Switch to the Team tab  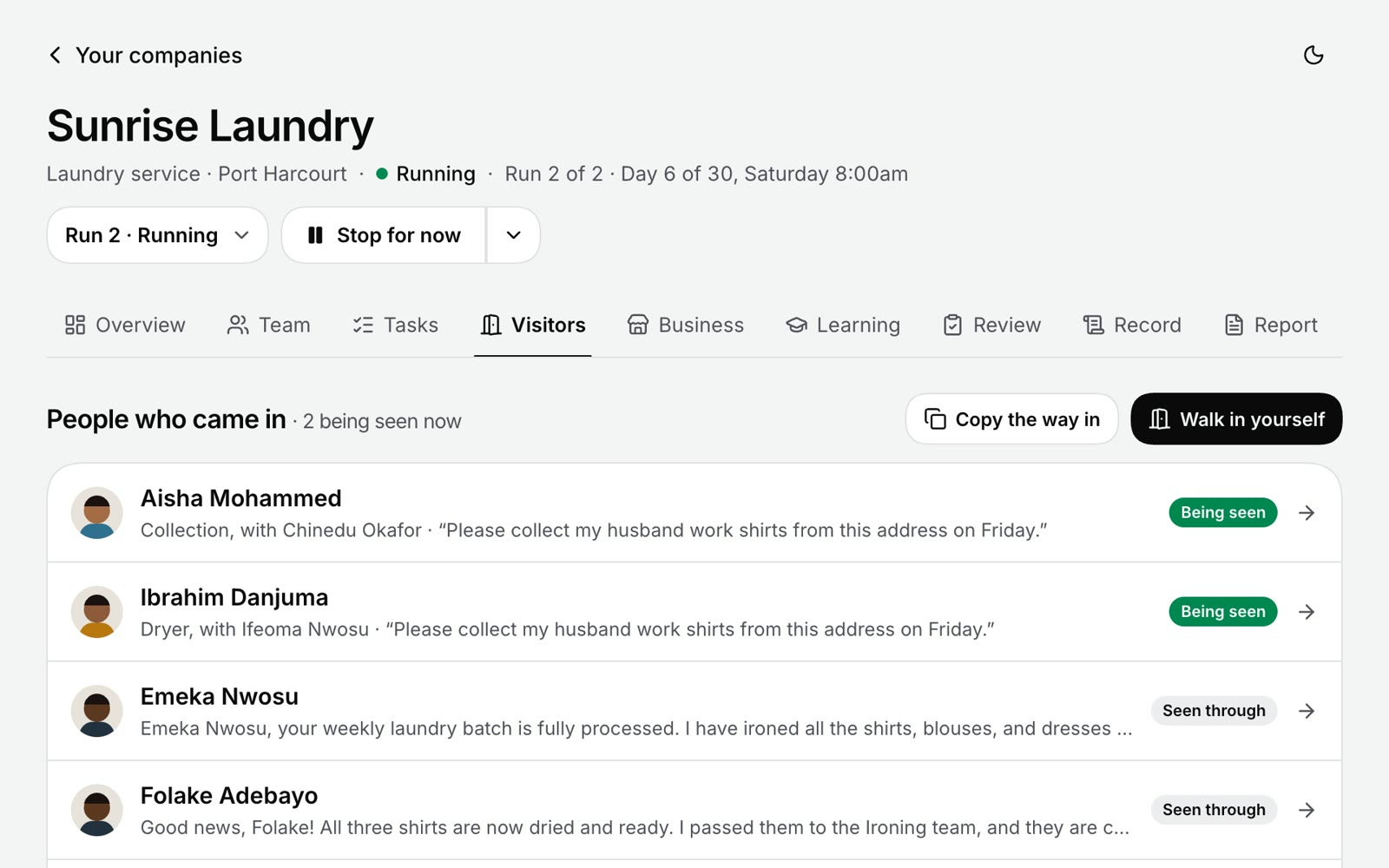point(268,325)
